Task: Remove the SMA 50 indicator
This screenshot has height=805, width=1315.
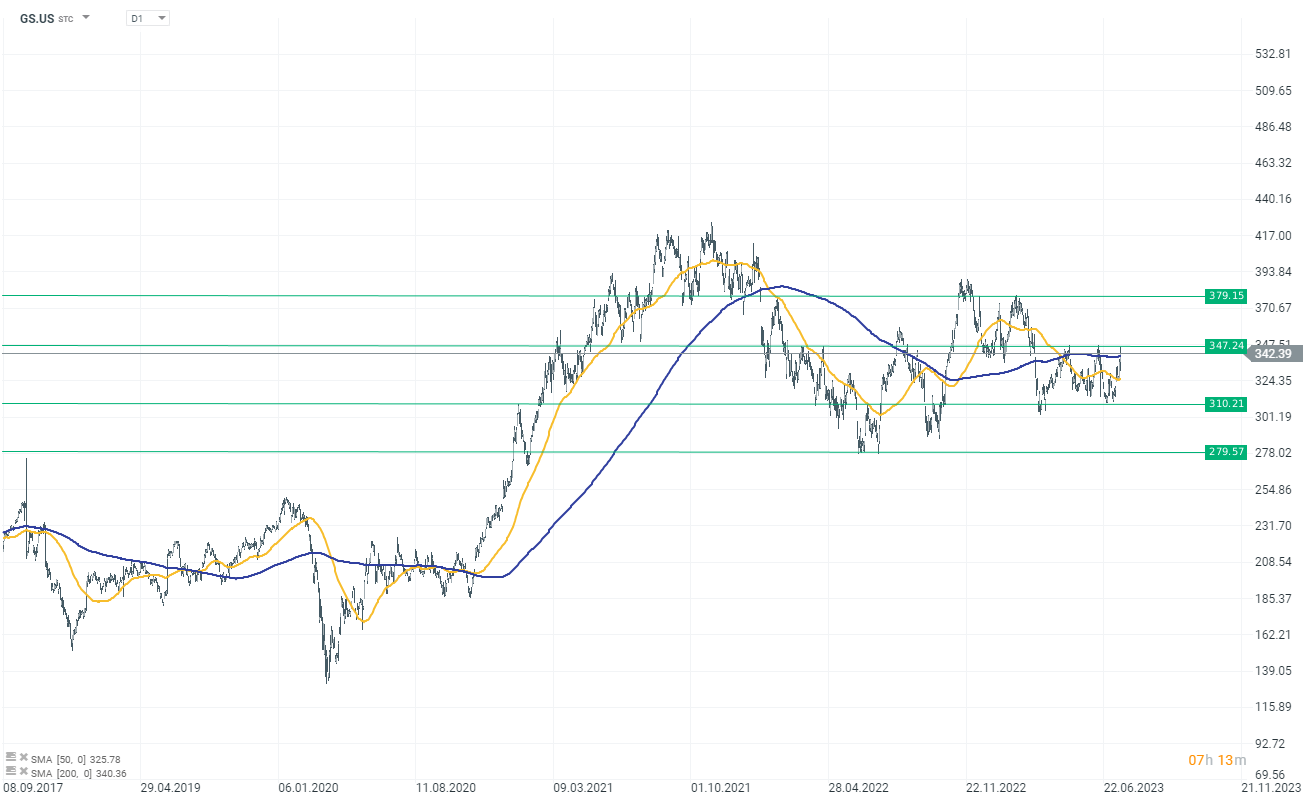Action: (x=24, y=758)
